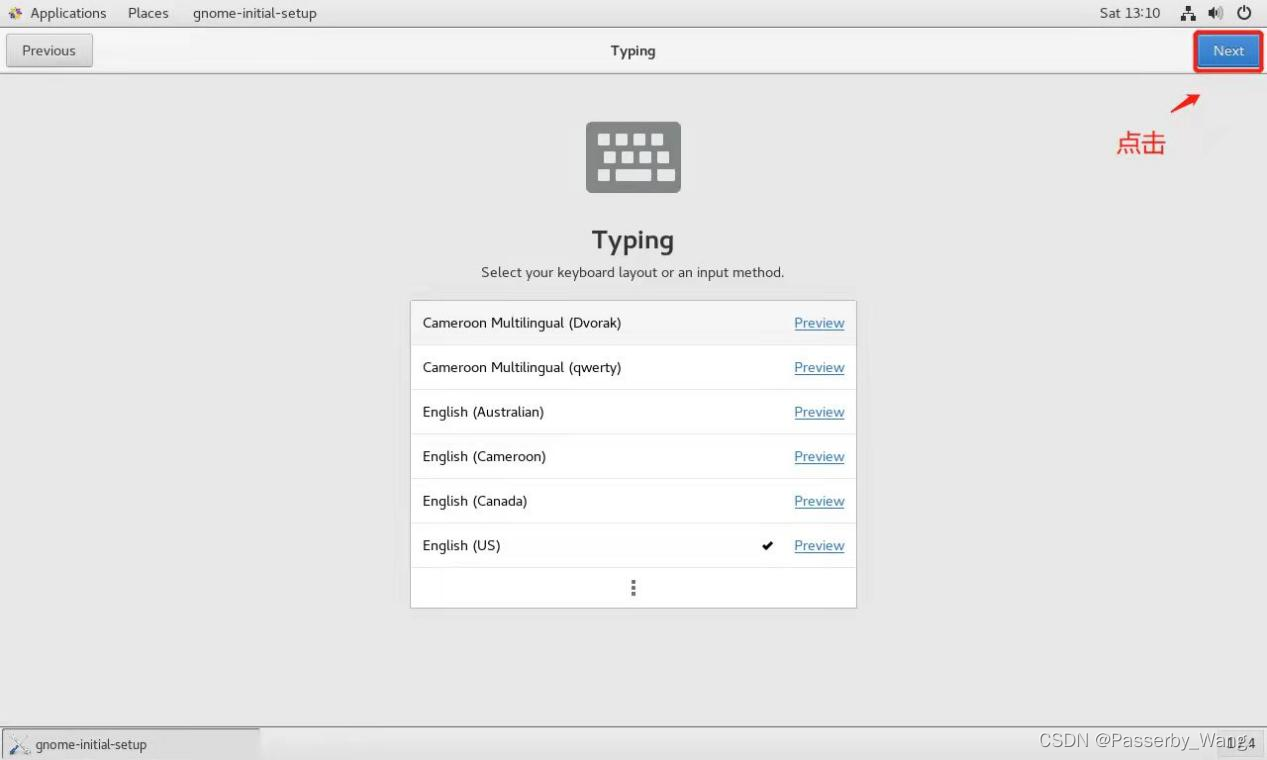This screenshot has width=1267, height=760.
Task: Click the checkmark next to English (US)
Action: (767, 545)
